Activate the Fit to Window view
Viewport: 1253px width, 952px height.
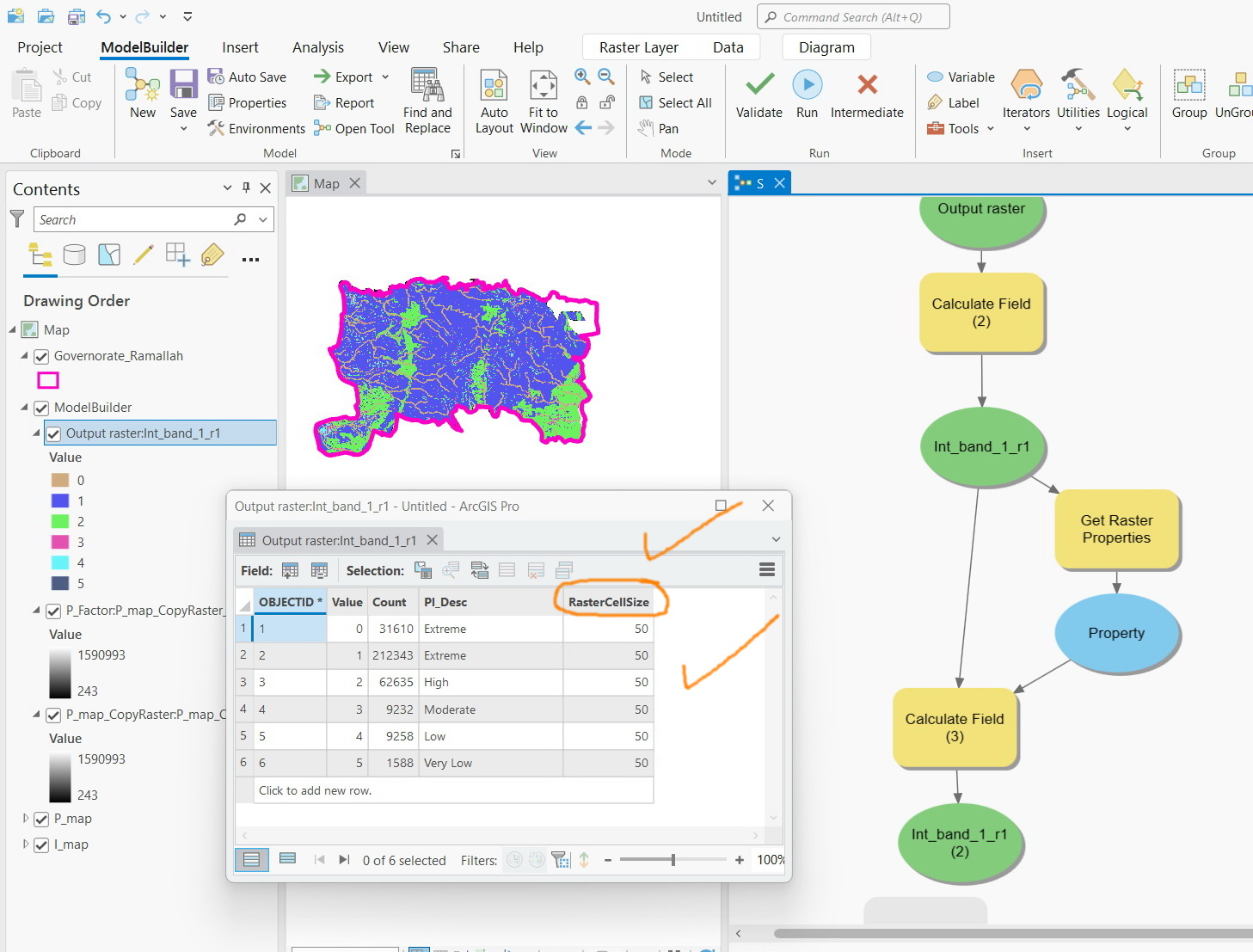543,99
